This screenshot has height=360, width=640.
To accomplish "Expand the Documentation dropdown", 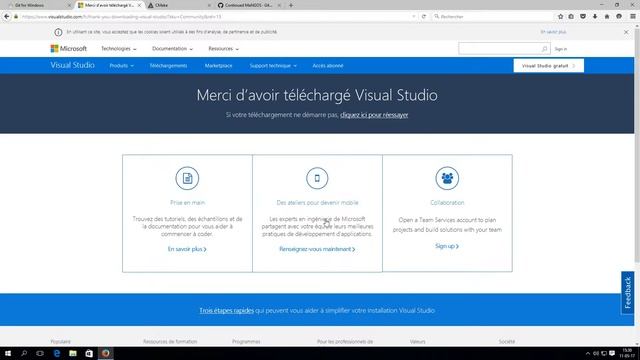I will pyautogui.click(x=172, y=49).
